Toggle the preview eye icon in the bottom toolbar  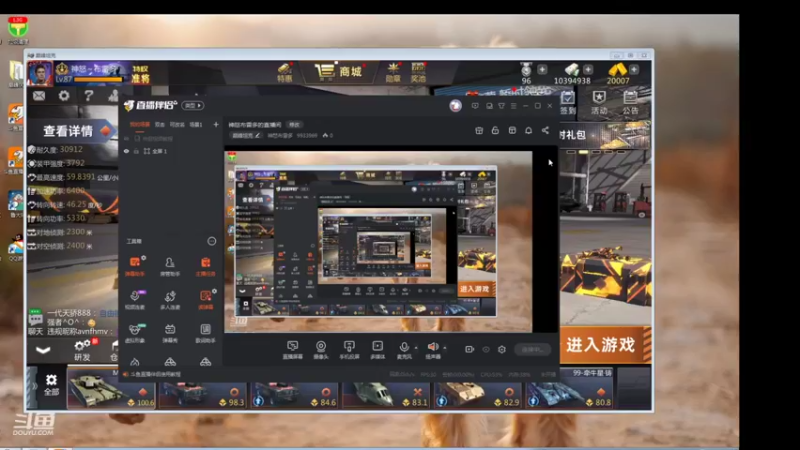click(486, 349)
